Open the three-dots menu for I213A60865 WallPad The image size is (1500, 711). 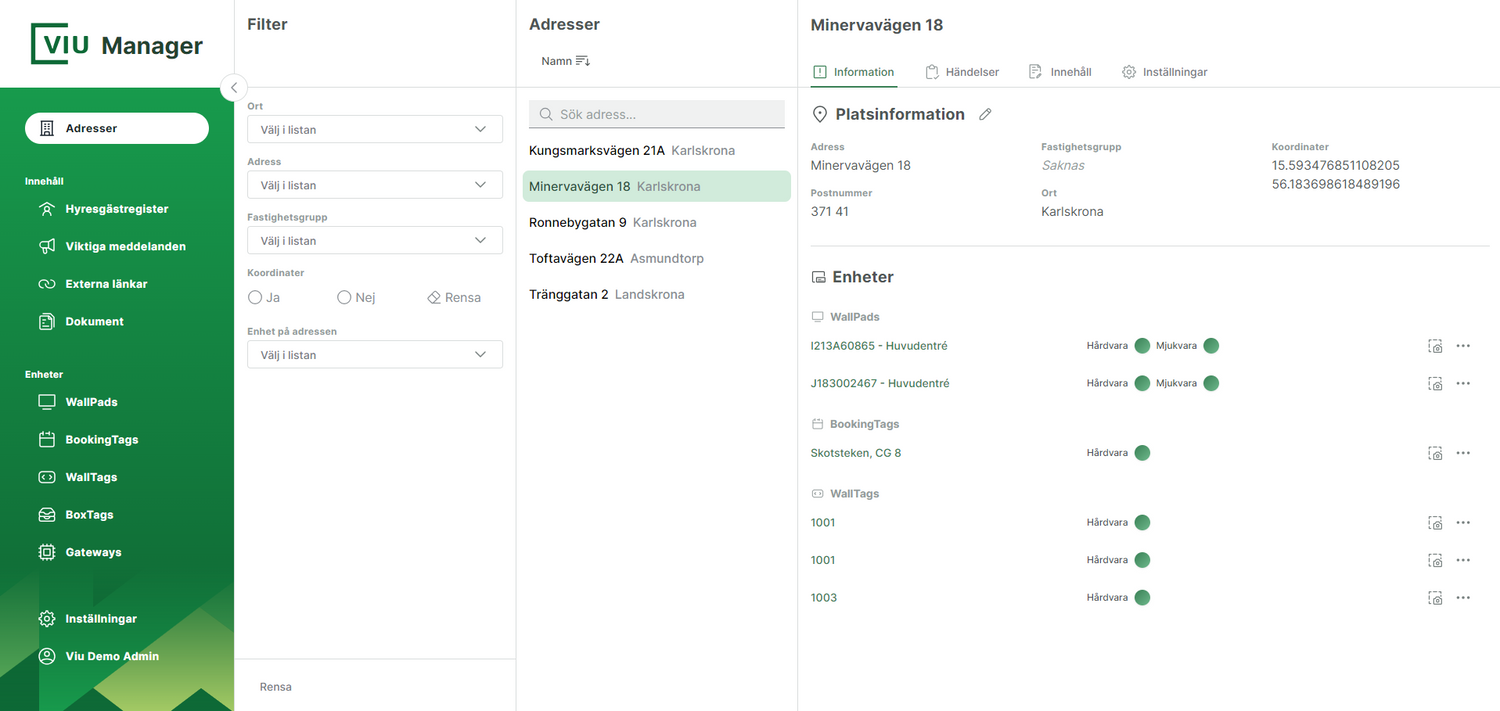(1463, 346)
